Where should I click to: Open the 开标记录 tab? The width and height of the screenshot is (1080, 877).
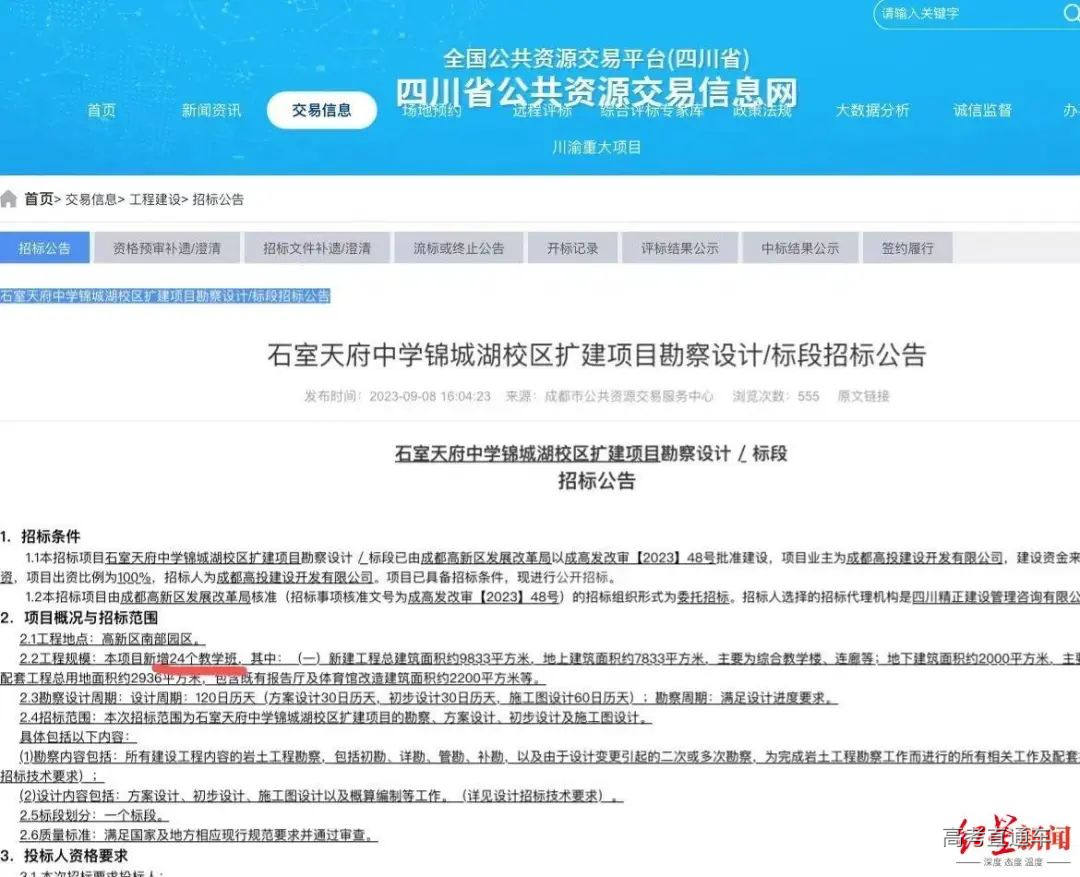coord(572,247)
